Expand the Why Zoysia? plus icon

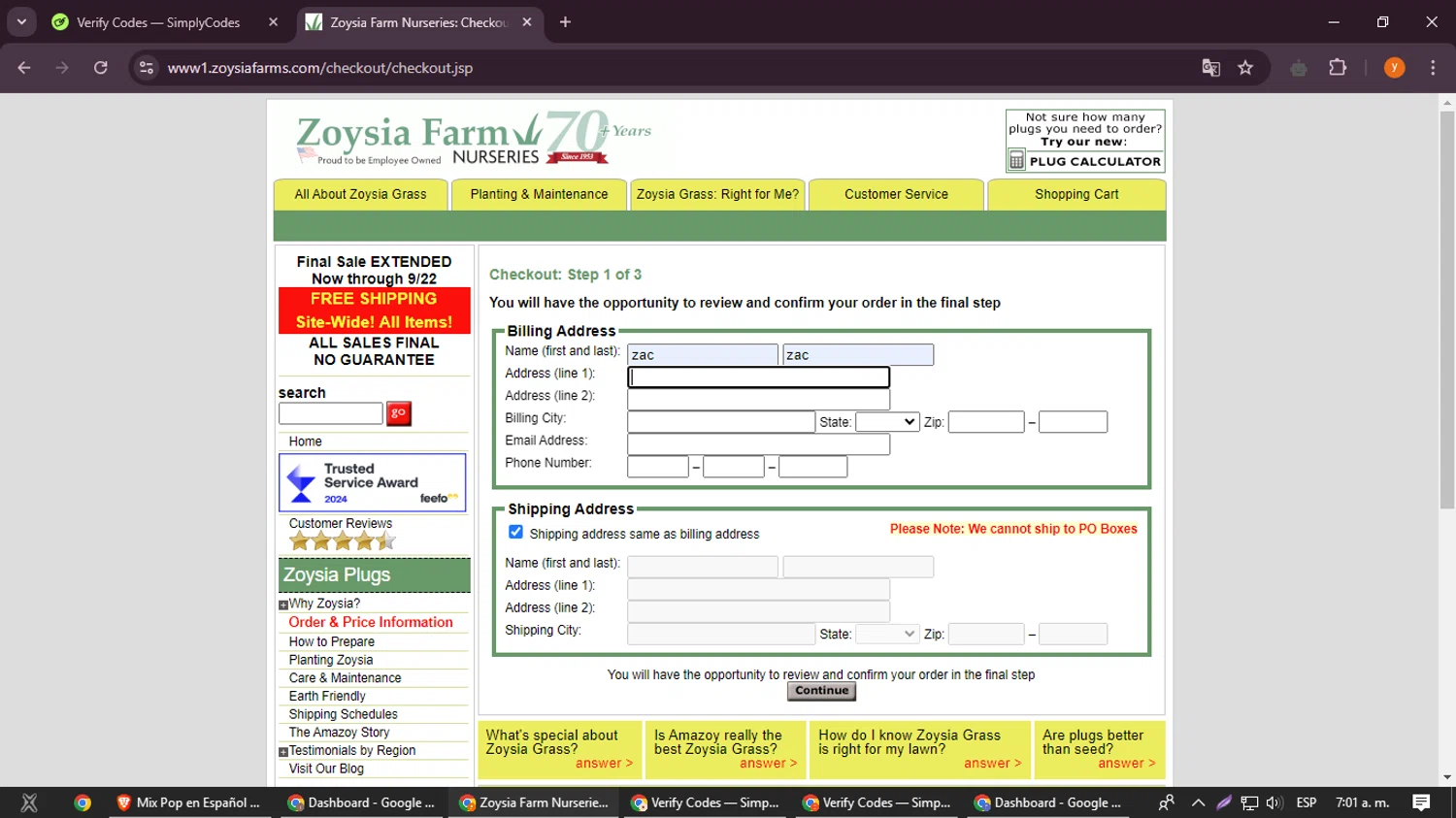point(283,605)
